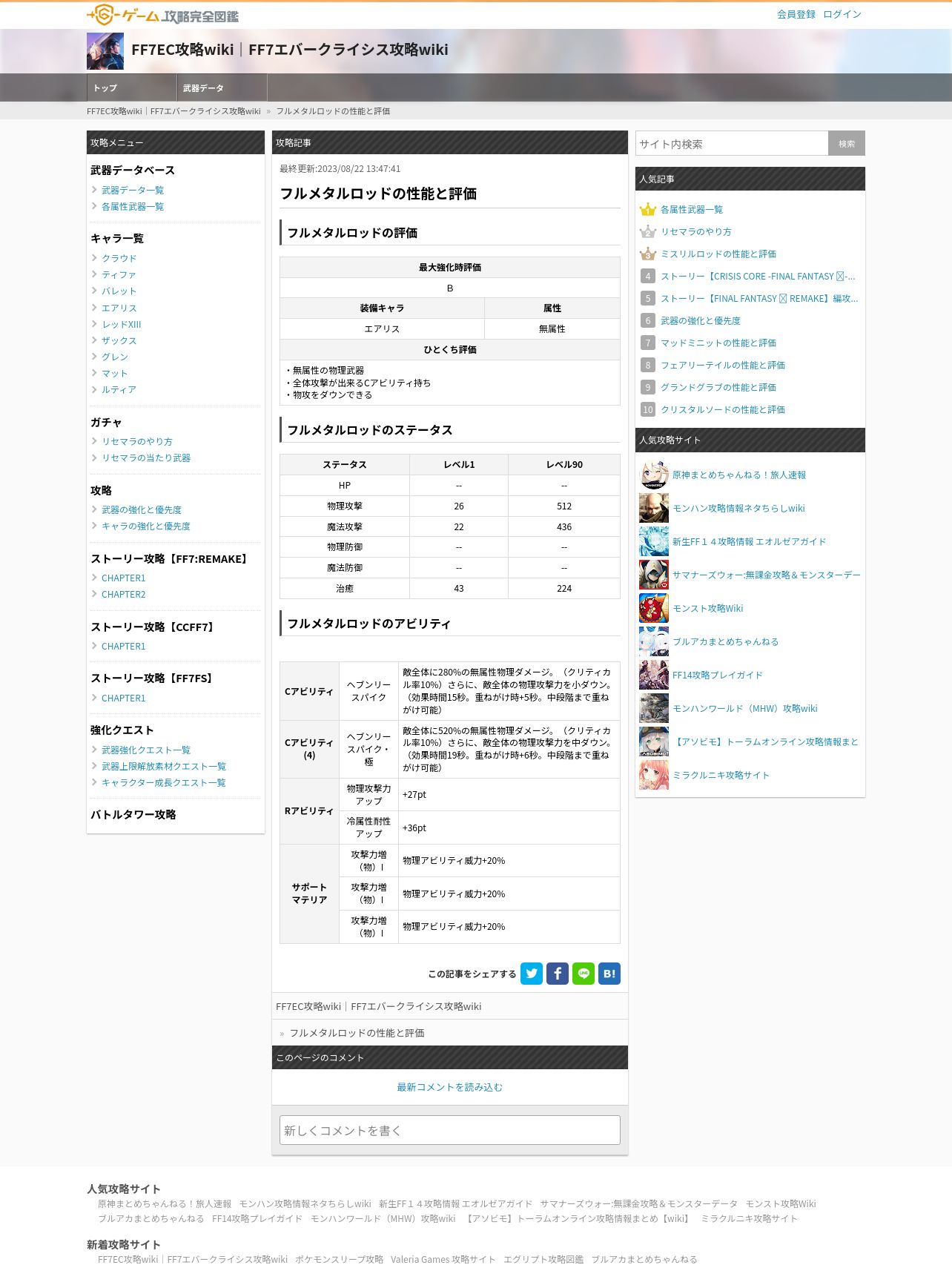Select ルティア in character list
The height and width of the screenshot is (1265, 952).
pos(119,389)
